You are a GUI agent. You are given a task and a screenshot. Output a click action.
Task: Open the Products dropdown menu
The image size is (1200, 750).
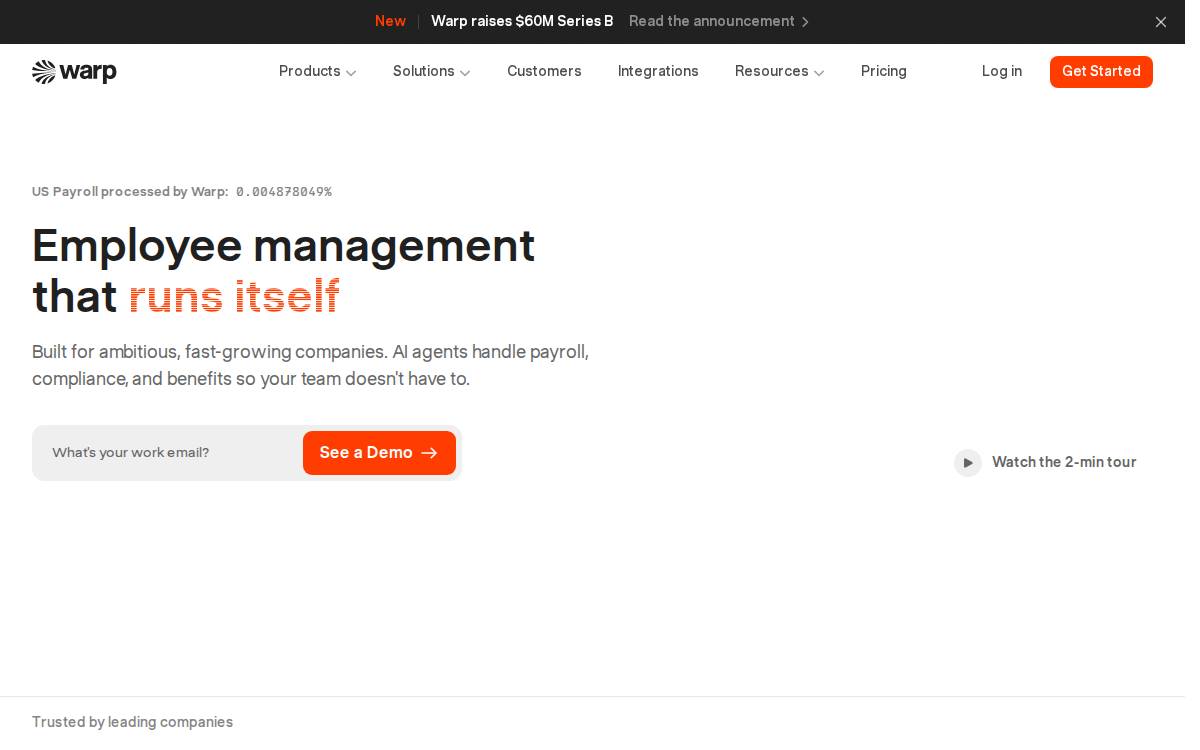point(317,72)
